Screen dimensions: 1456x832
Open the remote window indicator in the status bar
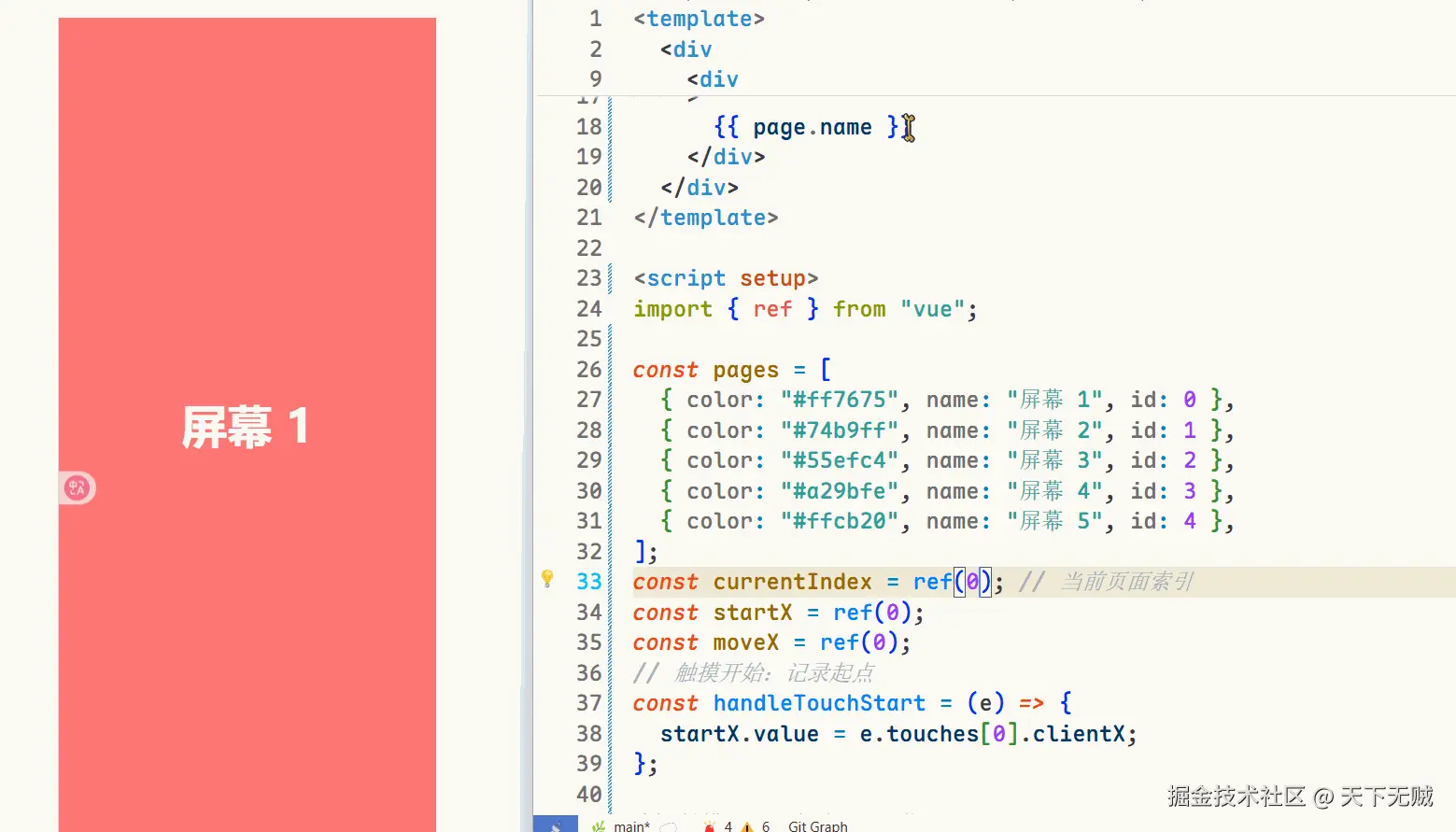(x=557, y=825)
